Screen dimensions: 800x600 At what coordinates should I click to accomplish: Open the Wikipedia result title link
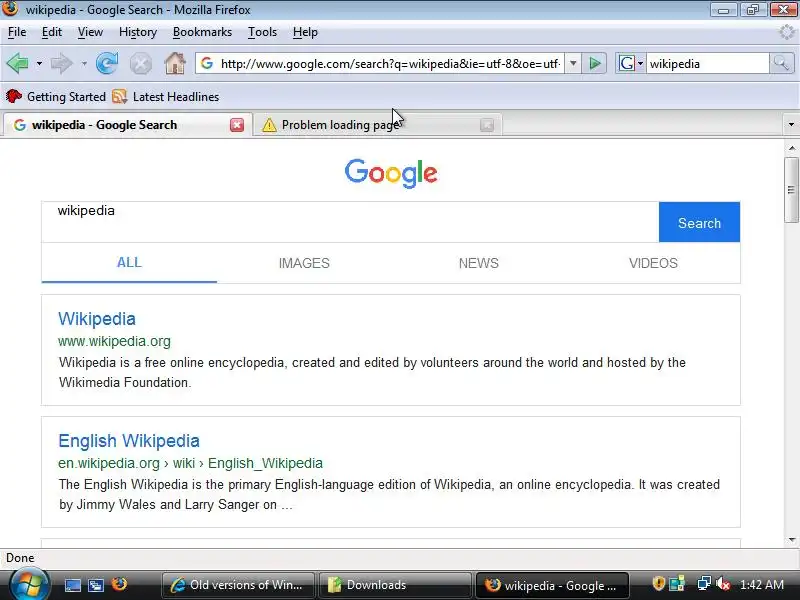click(97, 319)
